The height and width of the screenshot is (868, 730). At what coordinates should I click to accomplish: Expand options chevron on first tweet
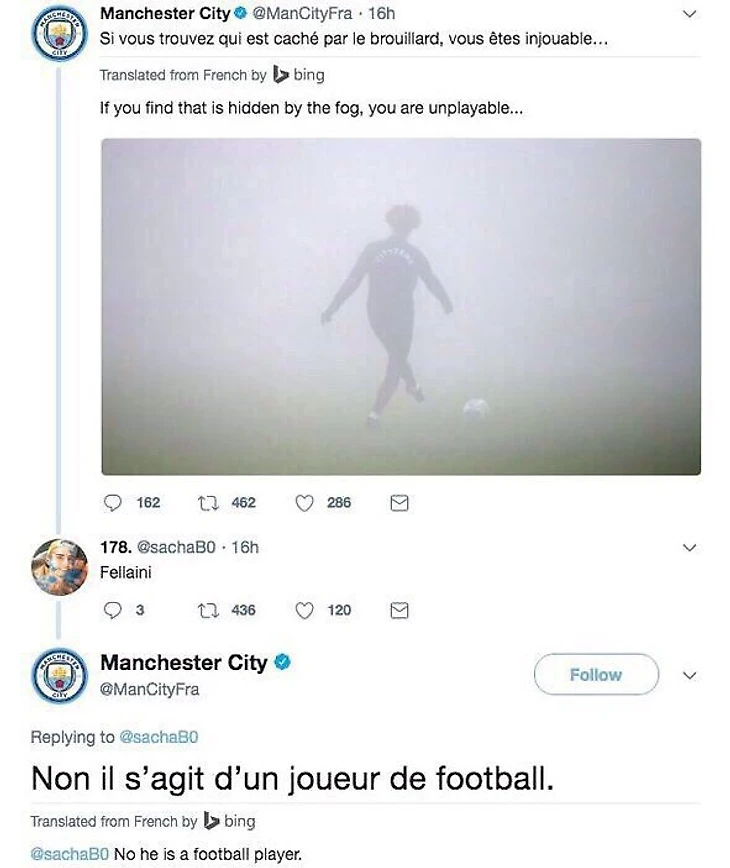click(x=690, y=14)
